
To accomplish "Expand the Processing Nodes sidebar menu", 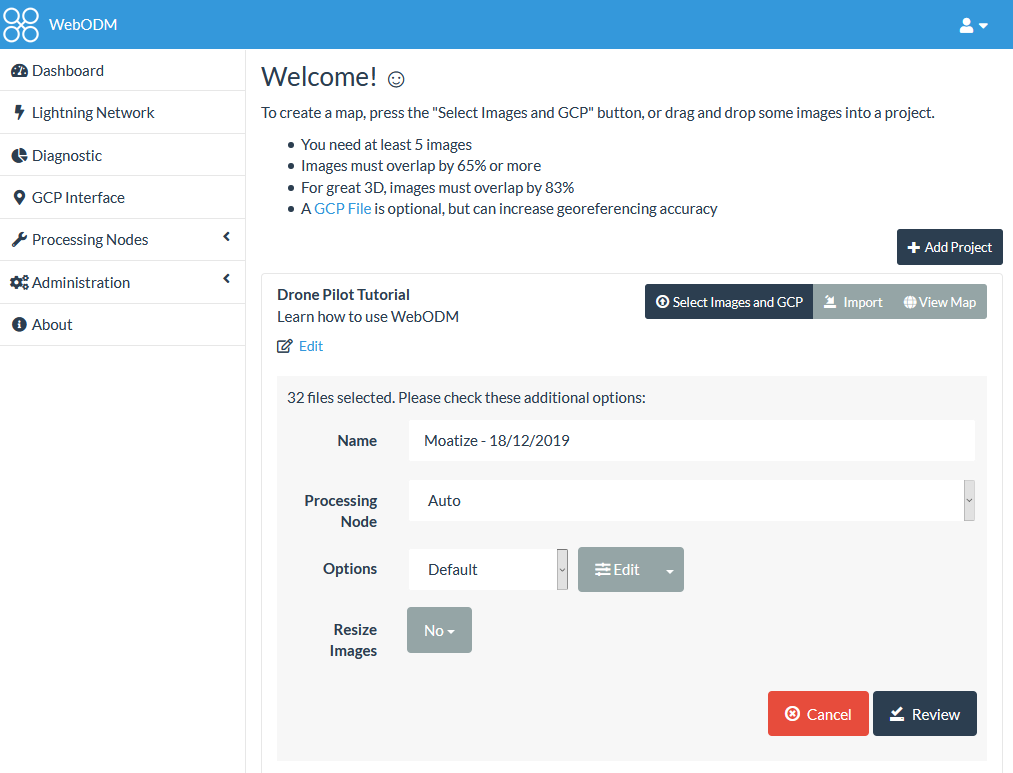I will 122,240.
